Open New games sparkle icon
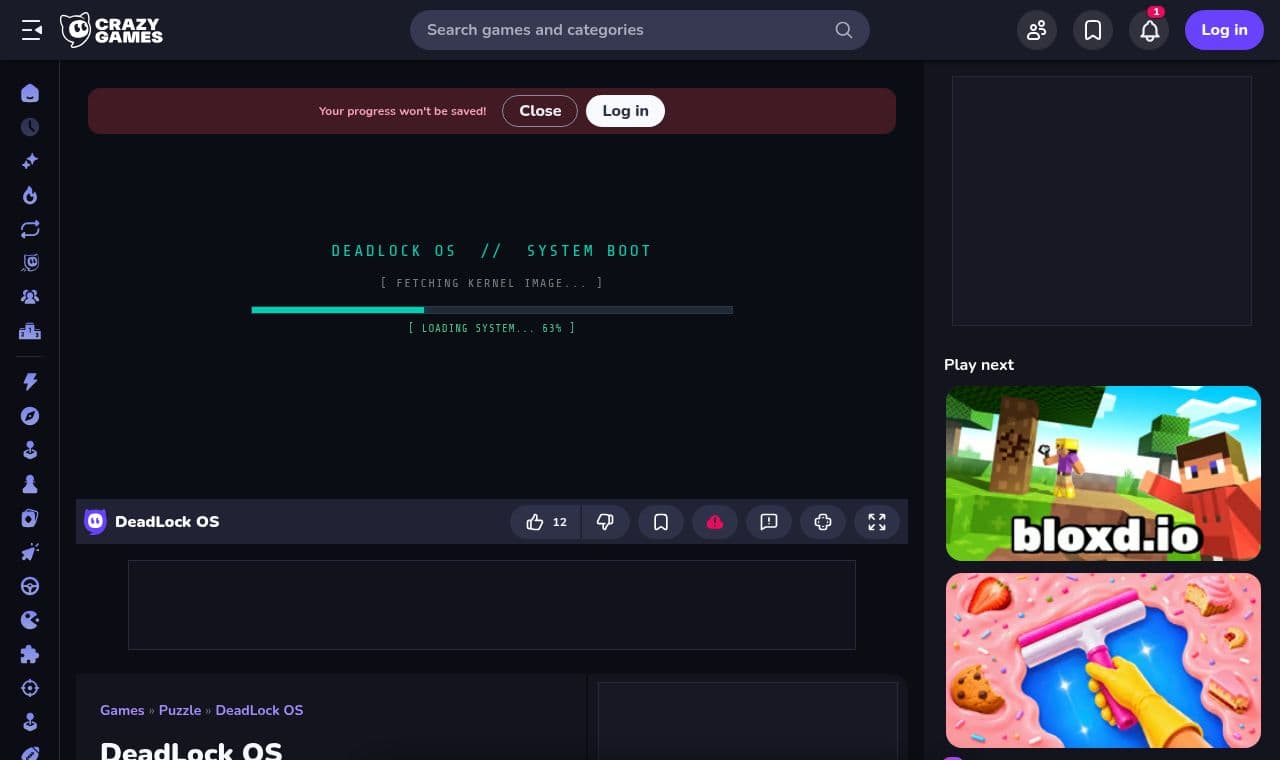1280x760 pixels. point(30,161)
